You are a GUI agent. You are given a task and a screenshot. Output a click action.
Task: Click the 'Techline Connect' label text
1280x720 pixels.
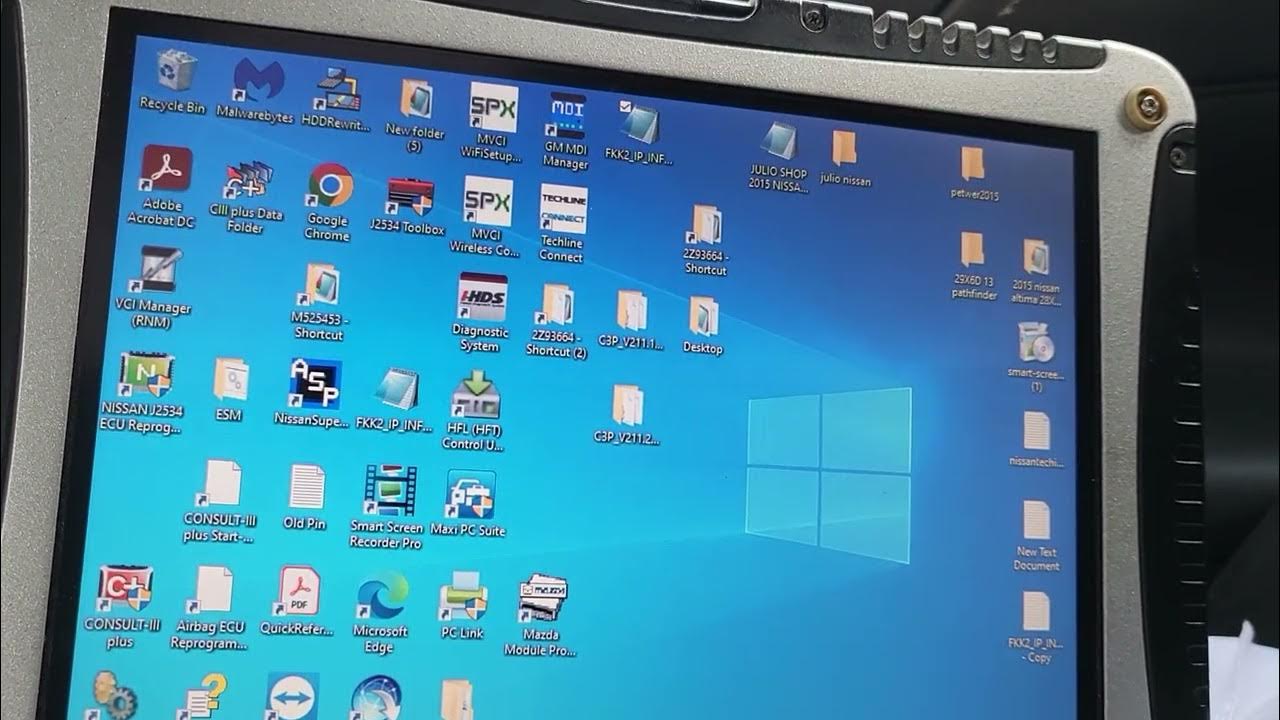561,249
